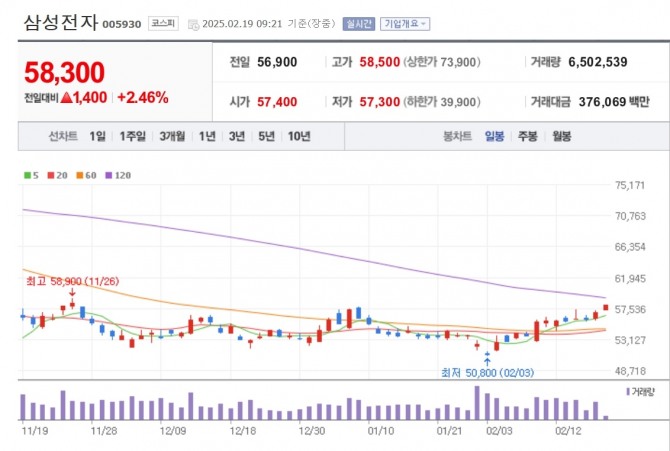The image size is (670, 451).
Task: Click the 거래대금 value 376,069 백만
Action: 614,102
